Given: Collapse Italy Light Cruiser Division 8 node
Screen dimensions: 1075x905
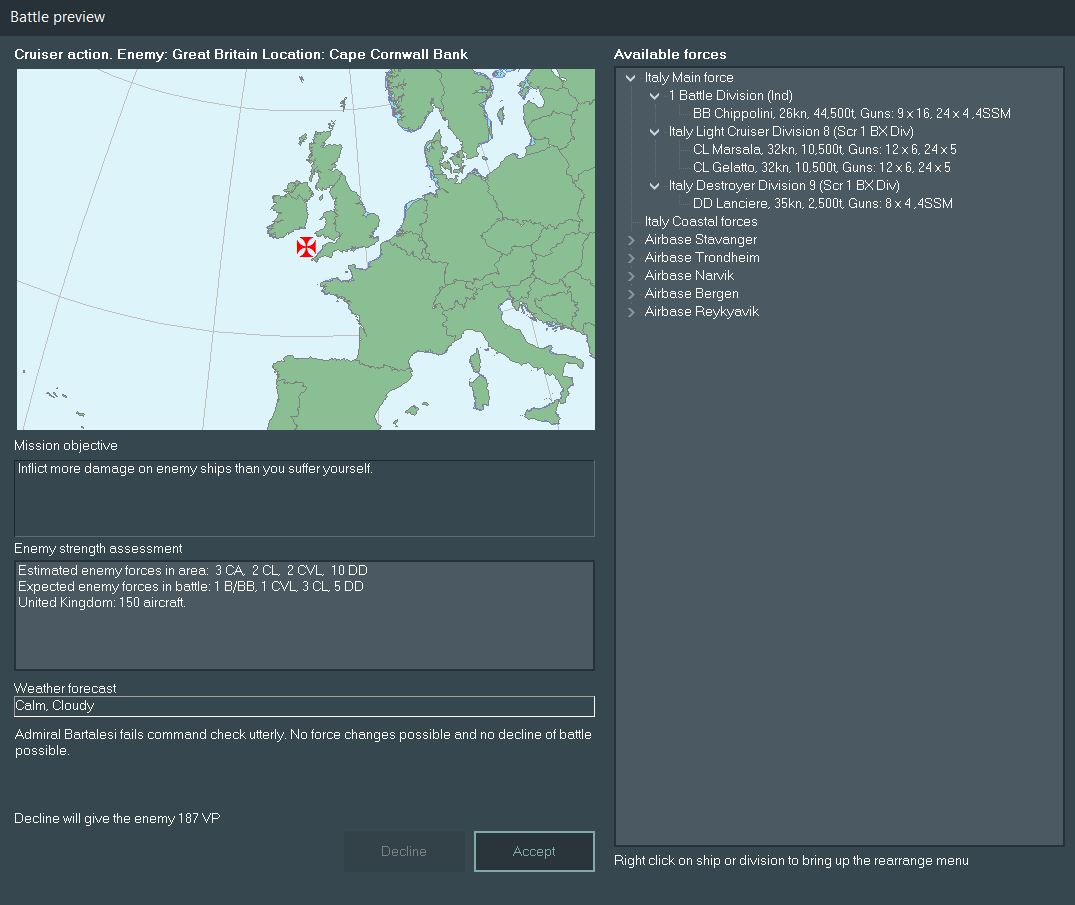Looking at the screenshot, I should [655, 132].
